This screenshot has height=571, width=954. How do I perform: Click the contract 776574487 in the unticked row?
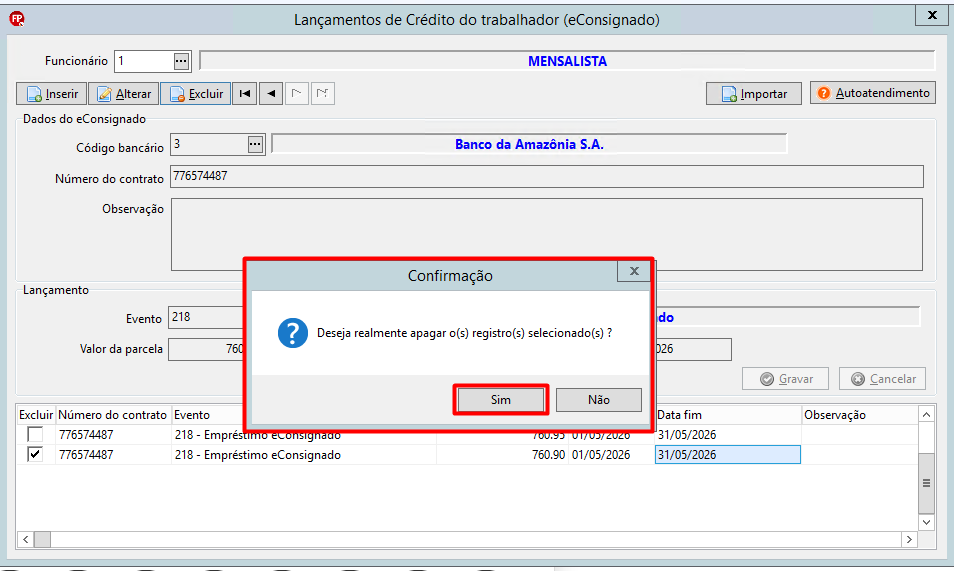pyautogui.click(x=86, y=435)
